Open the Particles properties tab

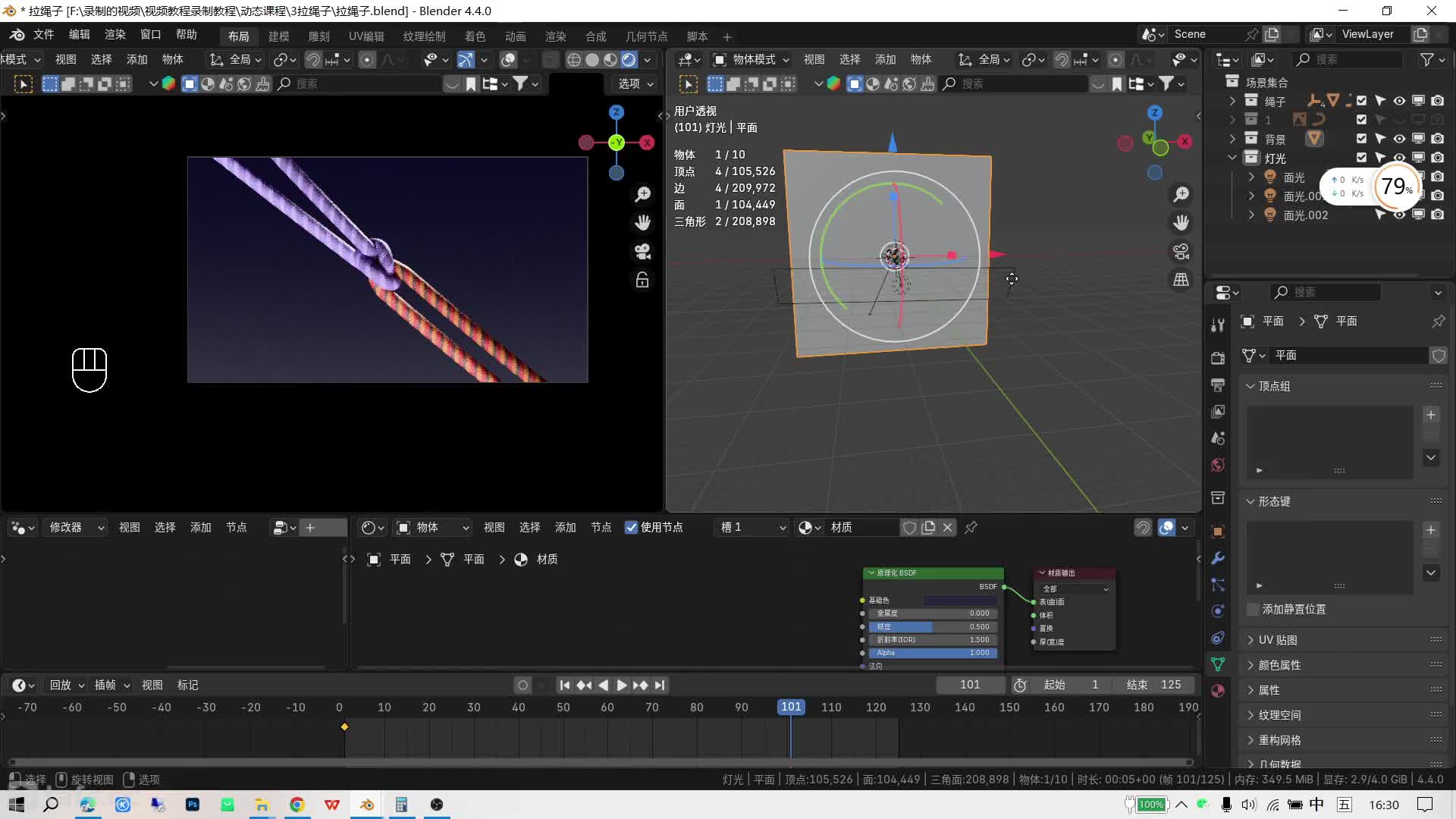click(x=1218, y=585)
